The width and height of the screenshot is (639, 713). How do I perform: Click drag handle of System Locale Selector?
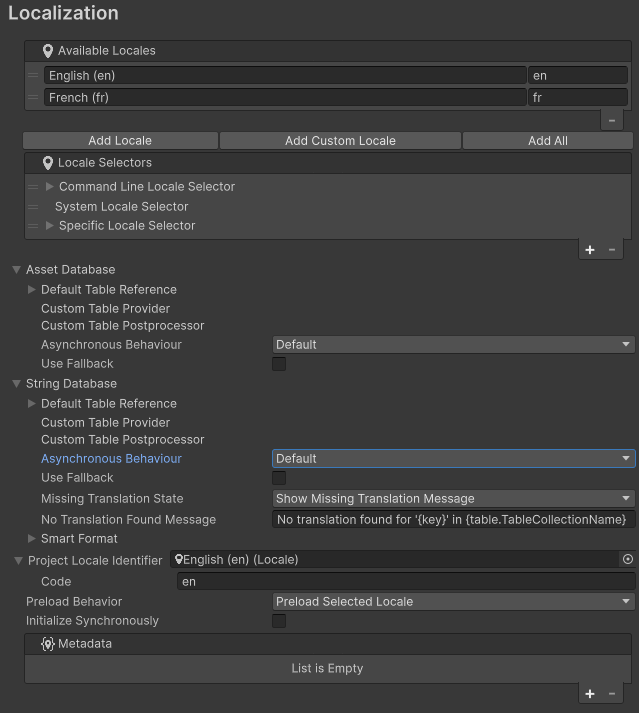tap(34, 207)
